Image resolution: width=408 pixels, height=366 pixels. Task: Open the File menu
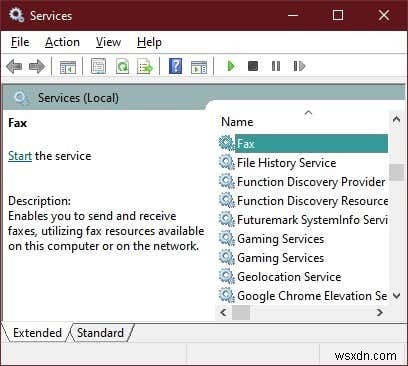click(x=20, y=42)
